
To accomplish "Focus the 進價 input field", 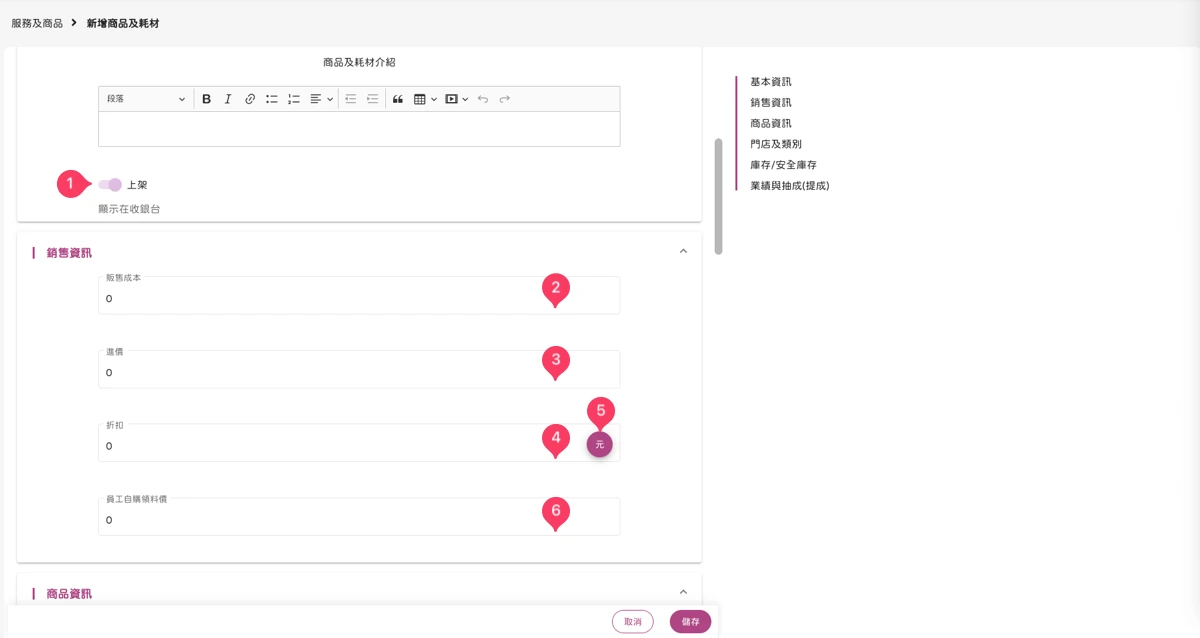I will click(x=359, y=369).
